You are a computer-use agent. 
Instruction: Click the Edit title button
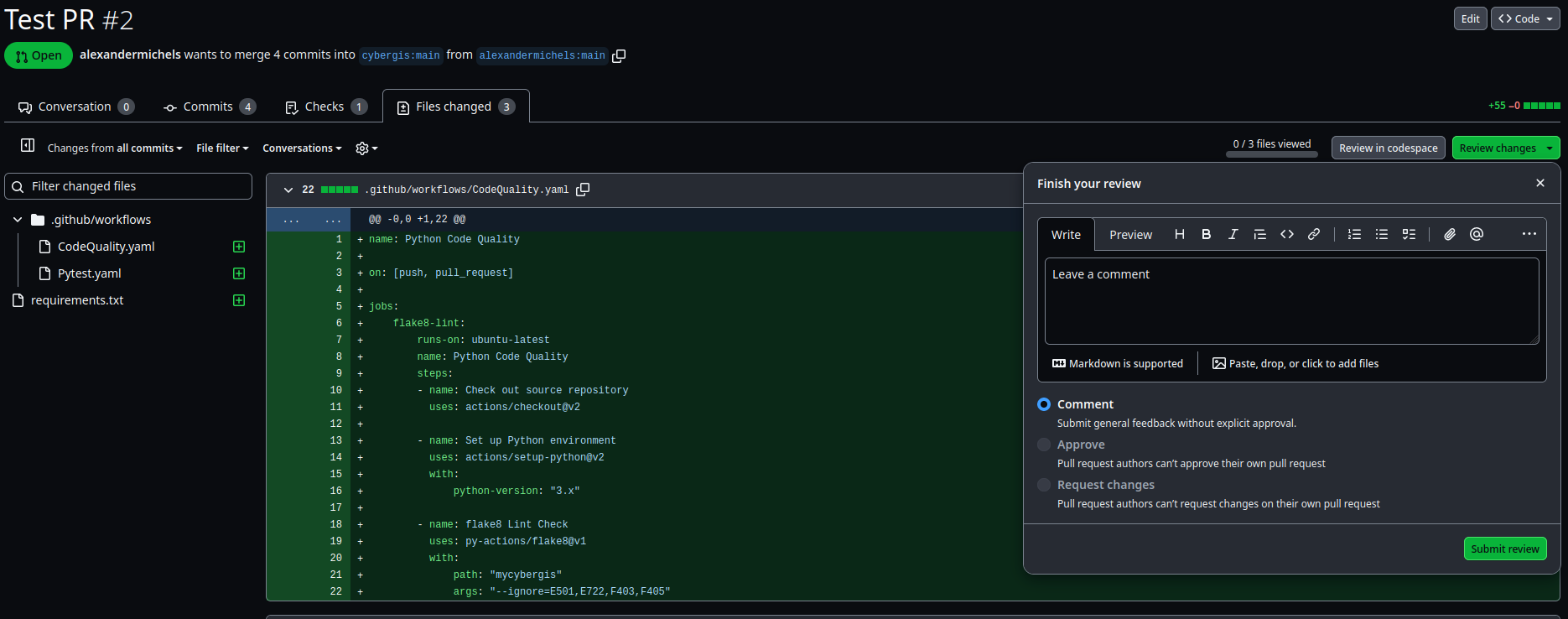tap(1471, 18)
